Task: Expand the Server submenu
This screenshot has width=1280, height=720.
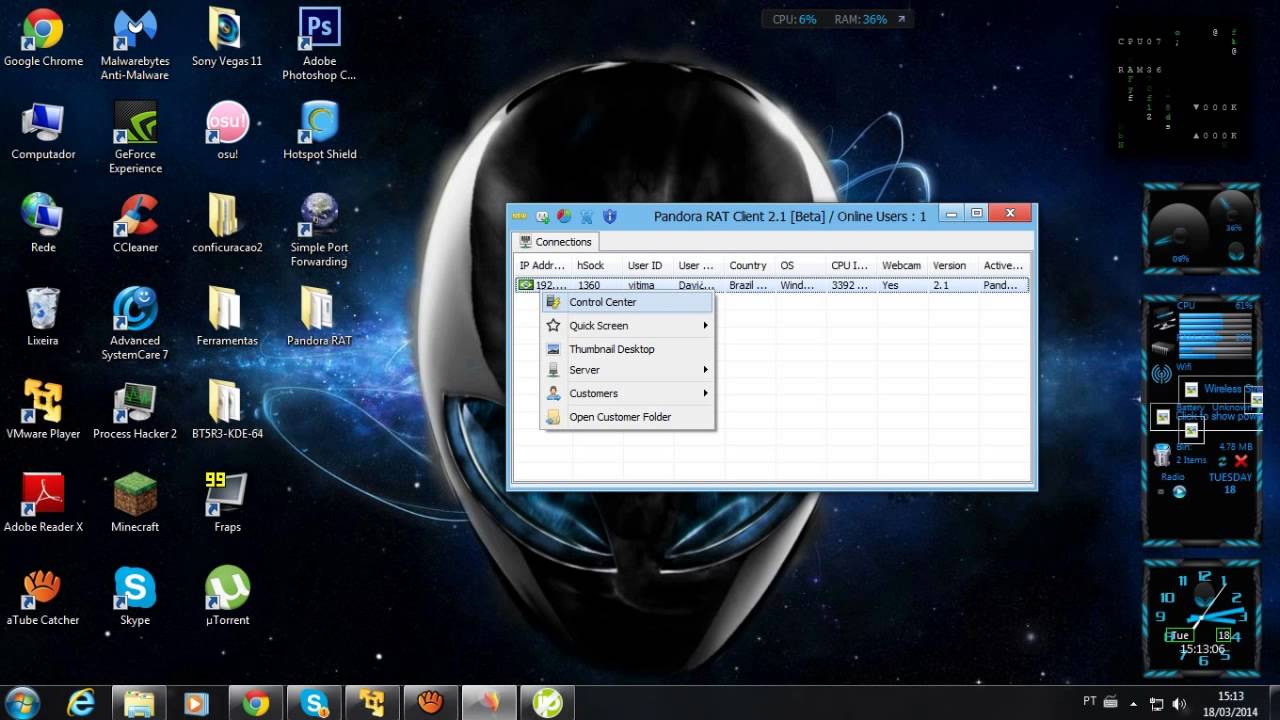Action: pyautogui.click(x=628, y=370)
